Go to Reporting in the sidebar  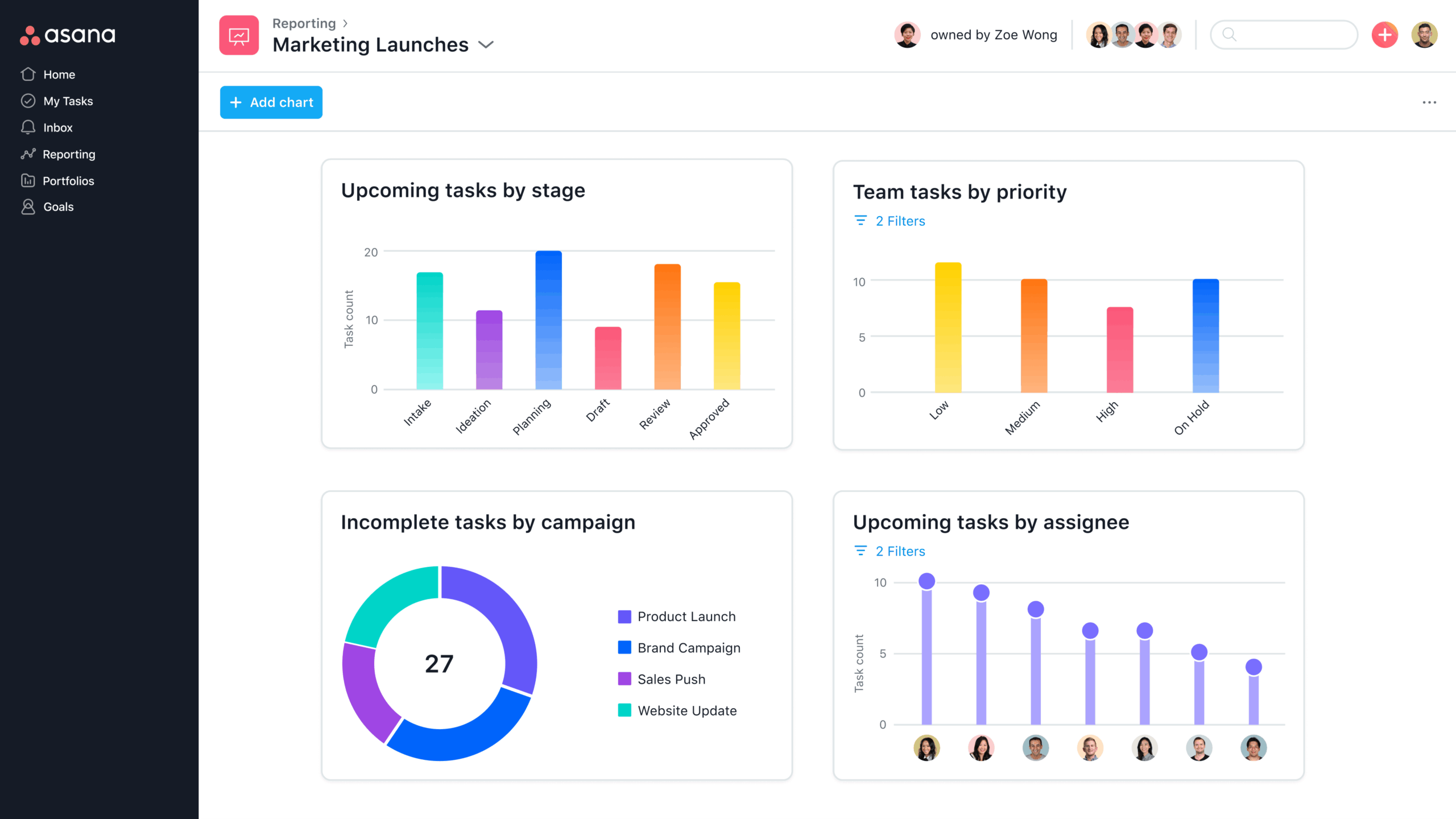click(69, 154)
